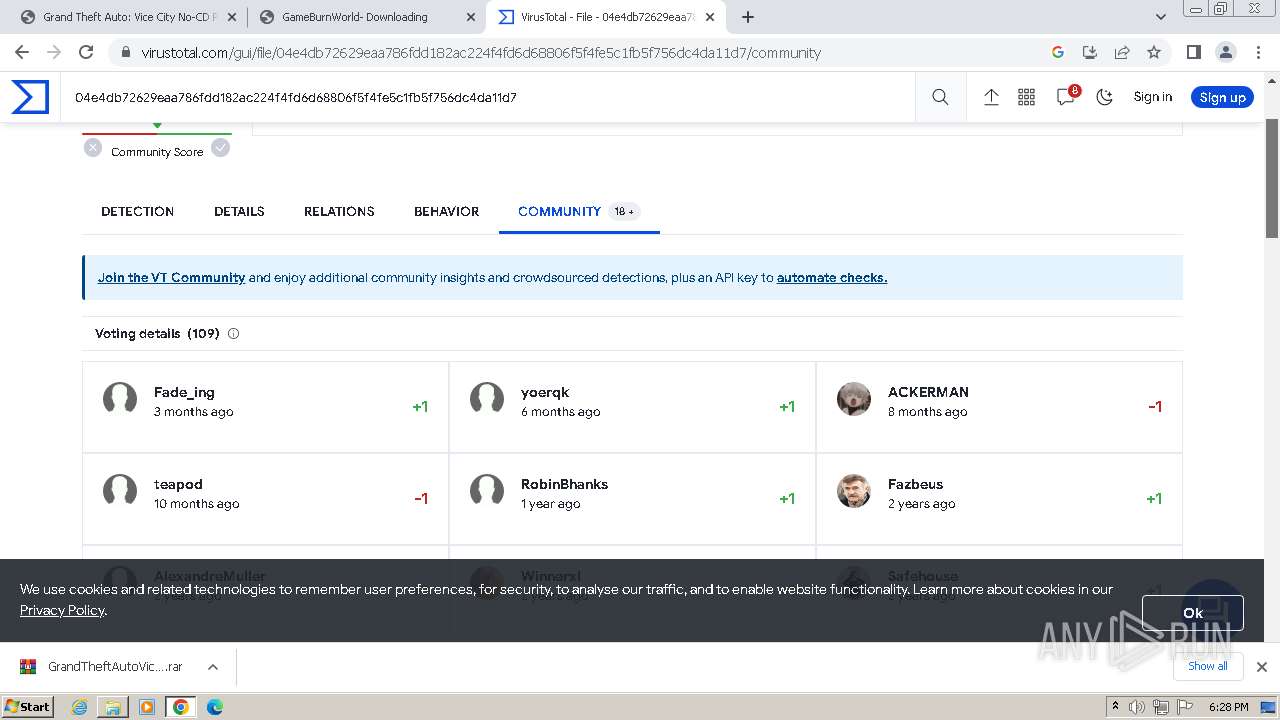
Task: Vote harmless with the checkmark community score icon
Action: coord(221,148)
